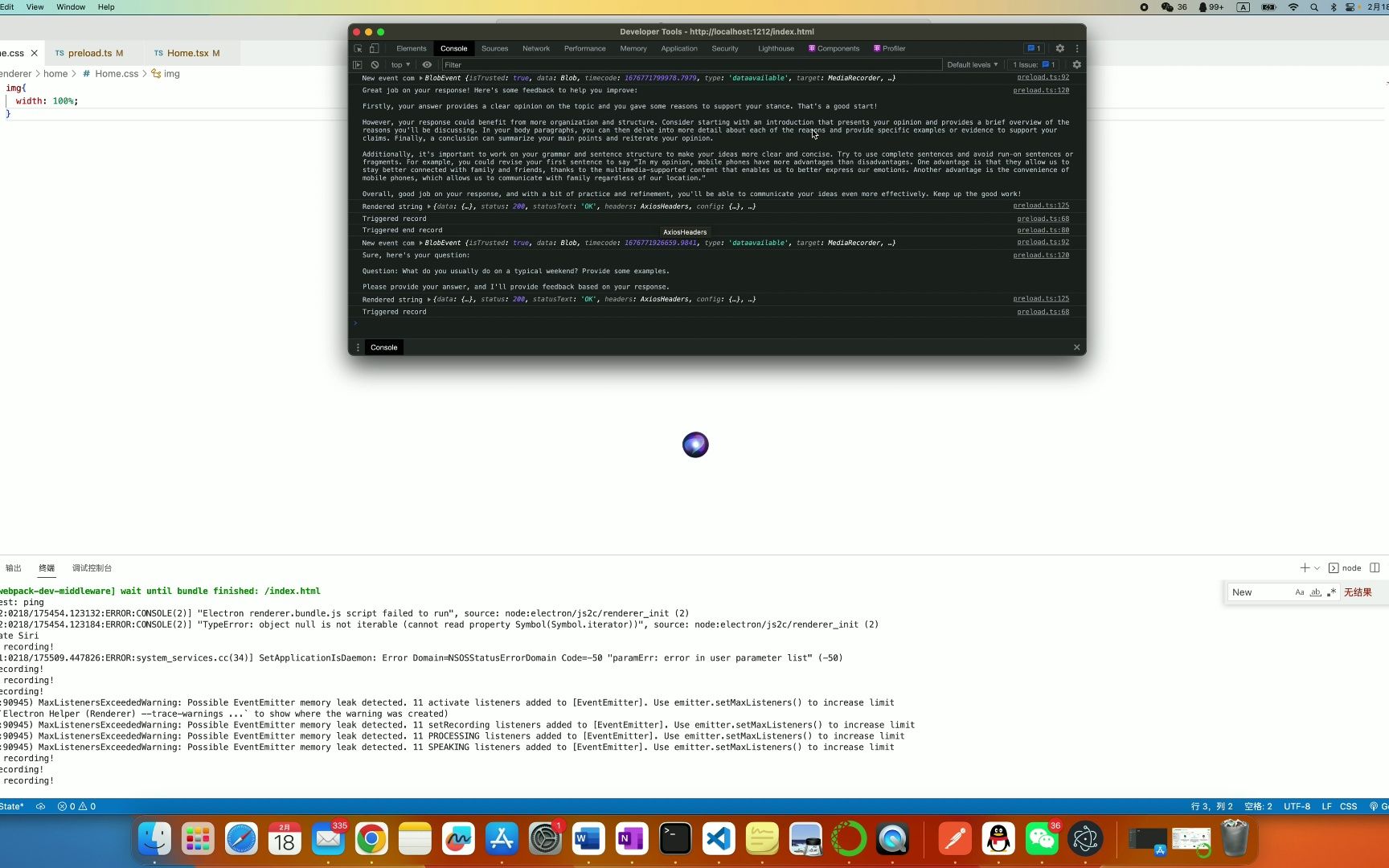Close the css editor tab
Viewport: 1389px width, 868px height.
pyautogui.click(x=34, y=53)
